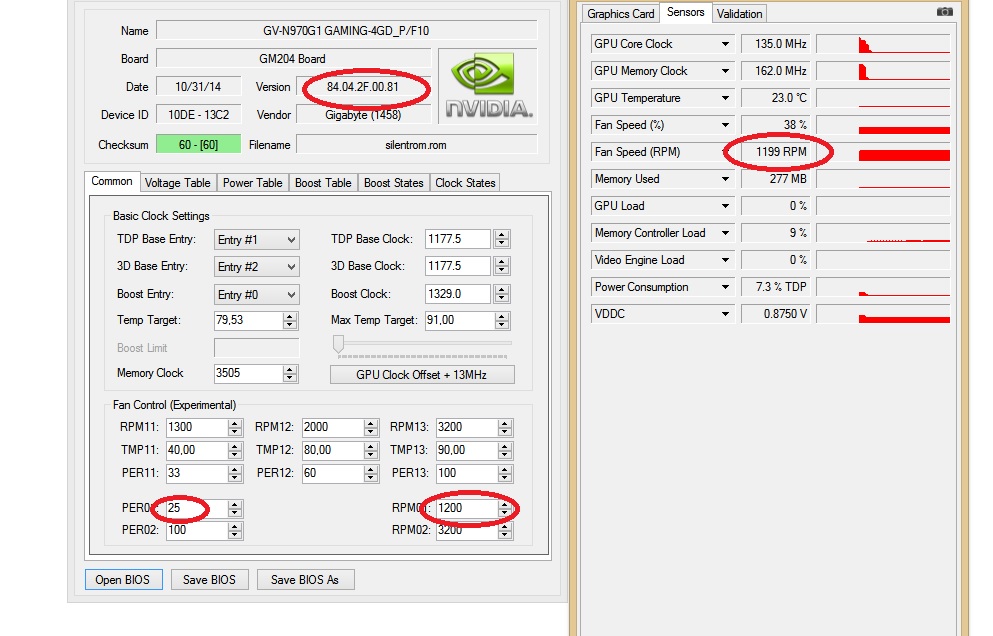
Task: Click the TDP Base Clock stepper arrows
Action: pos(502,239)
